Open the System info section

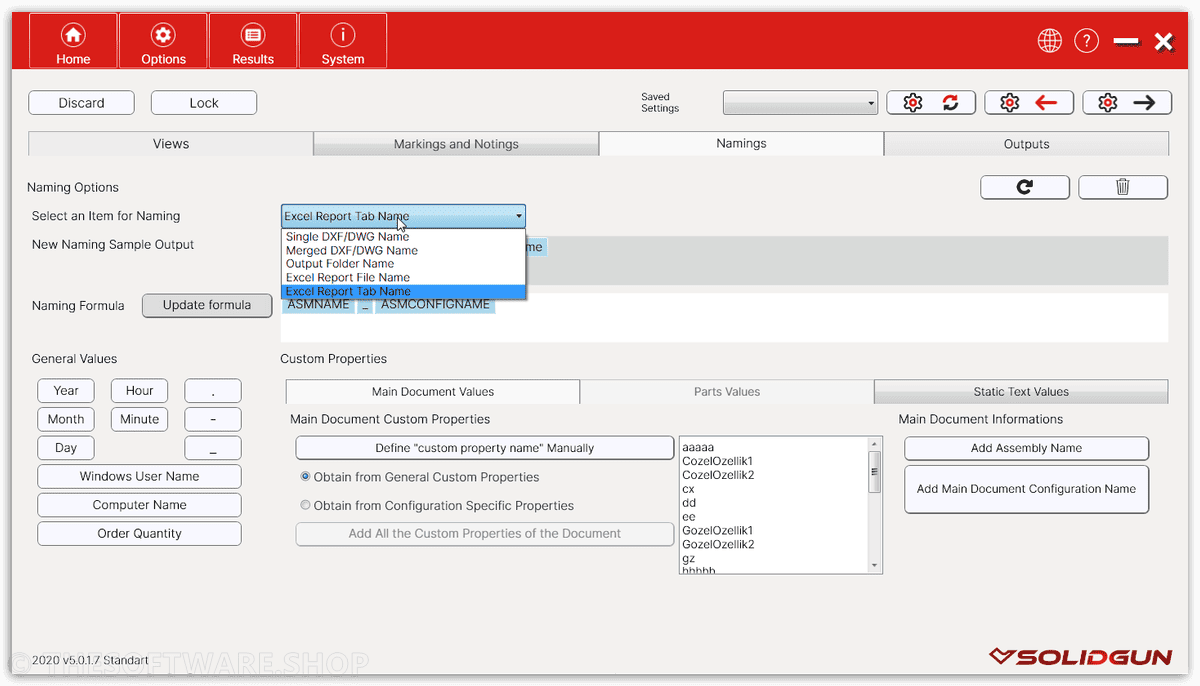343,41
